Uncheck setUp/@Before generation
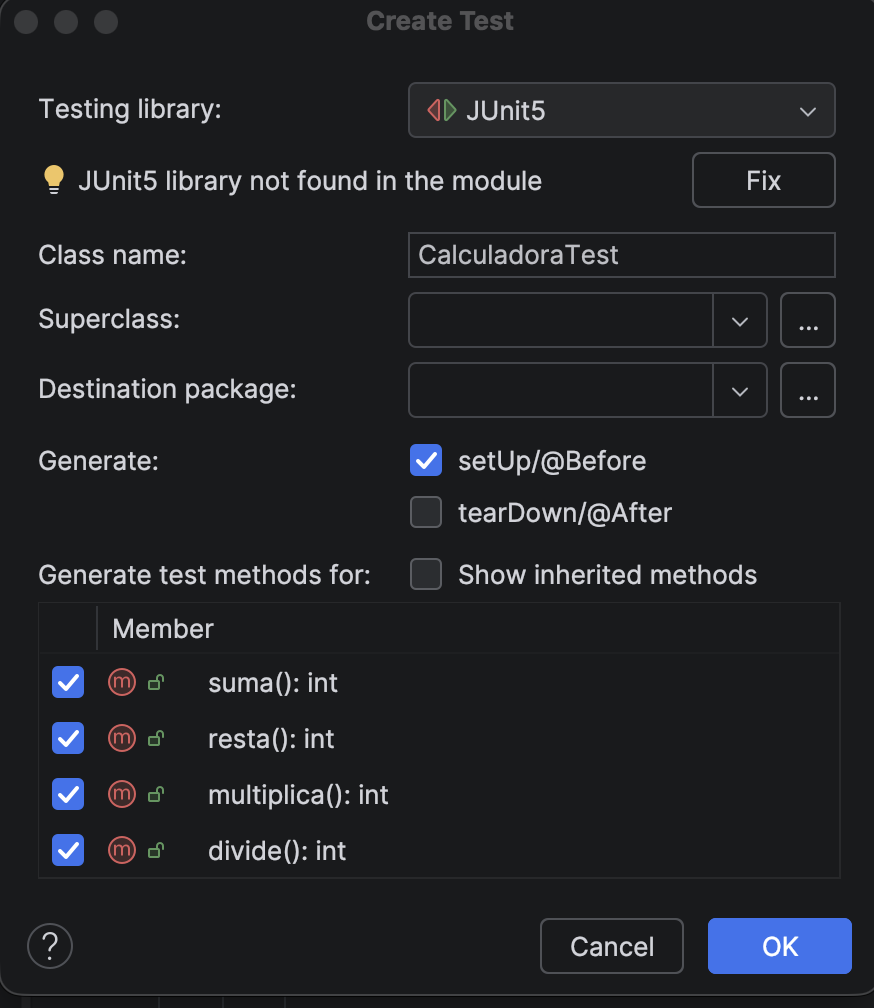The image size is (874, 1008). 425,460
